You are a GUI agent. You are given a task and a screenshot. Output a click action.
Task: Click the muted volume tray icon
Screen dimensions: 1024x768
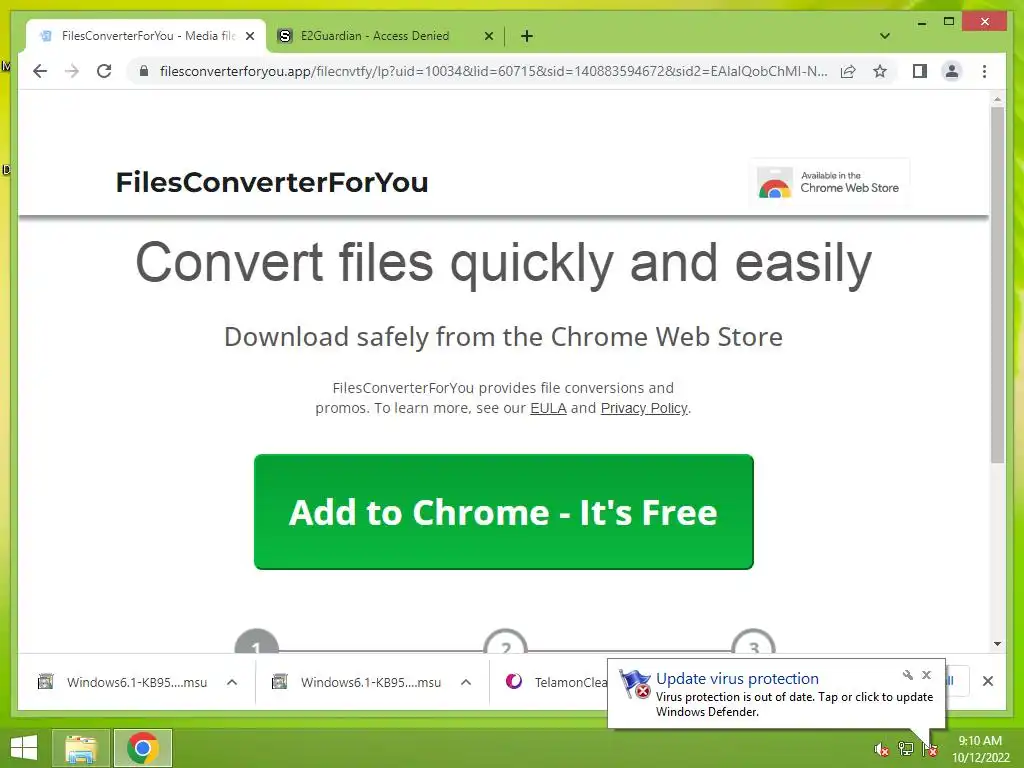pos(881,749)
